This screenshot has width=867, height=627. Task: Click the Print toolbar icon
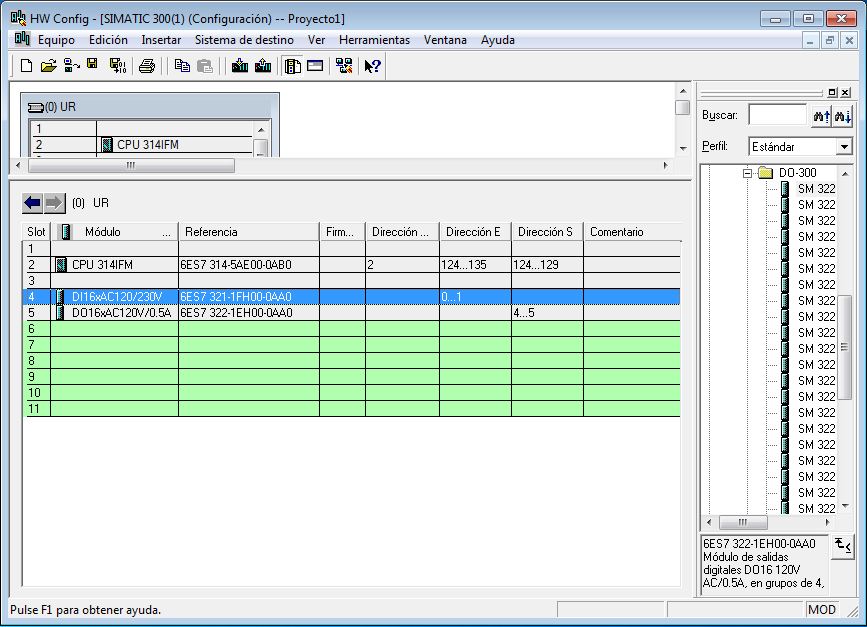click(147, 66)
